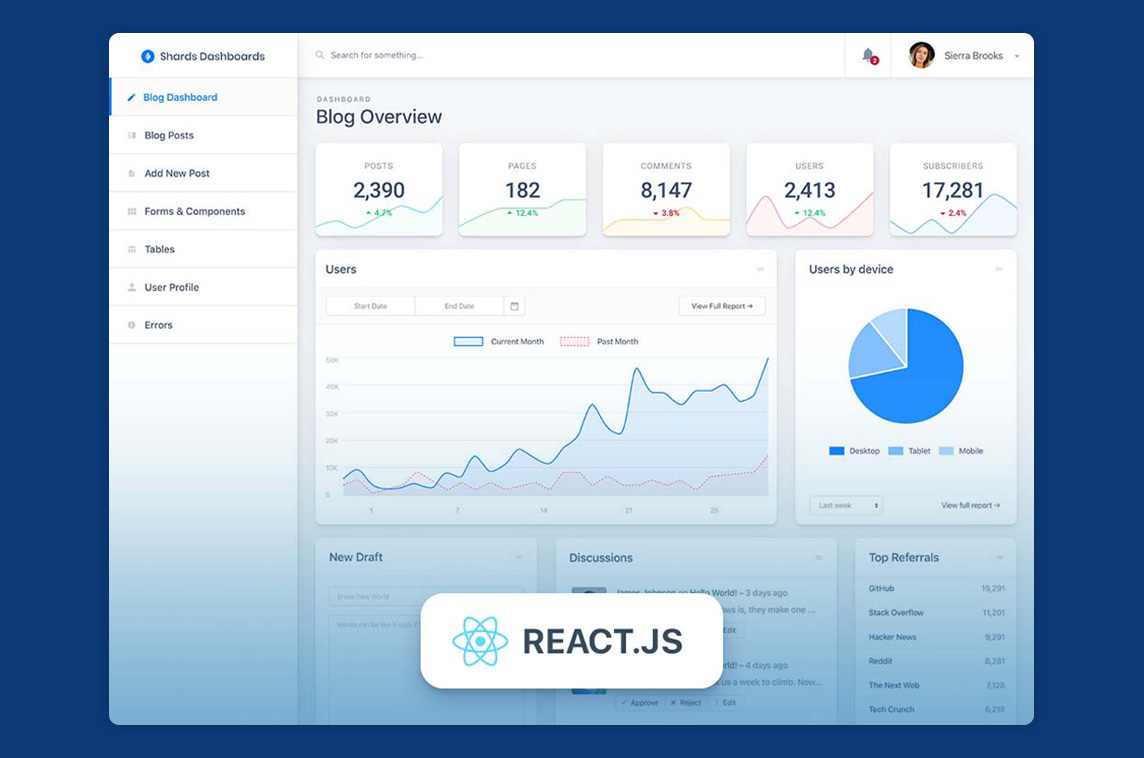
Task: Click the grid icon beside Forms & Components
Action: point(131,212)
